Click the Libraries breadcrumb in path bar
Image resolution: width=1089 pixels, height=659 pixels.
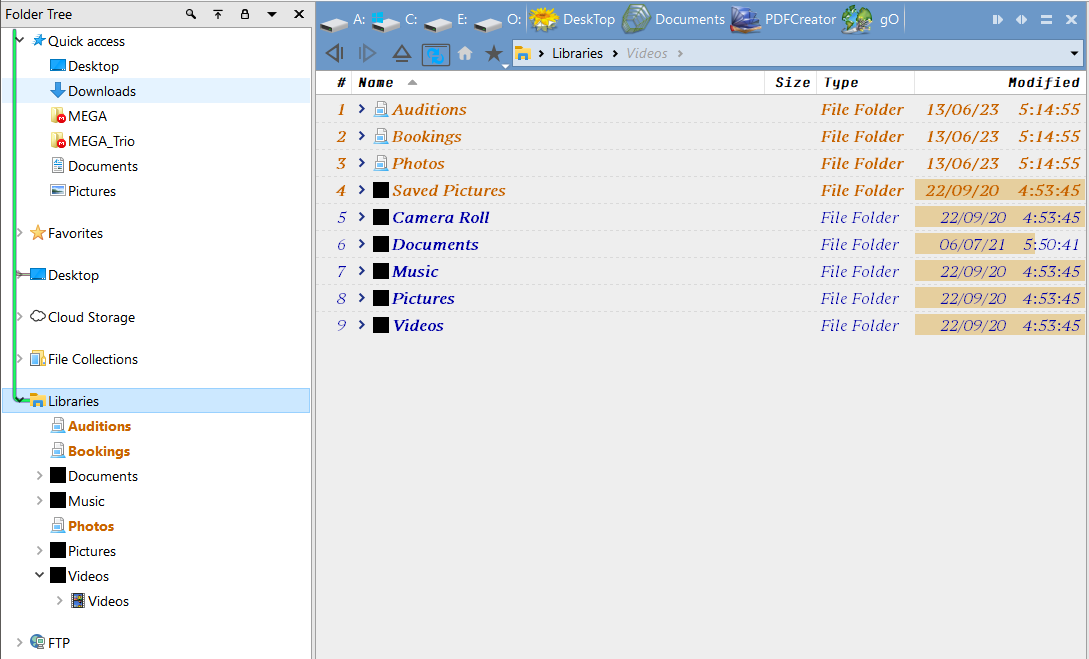[577, 54]
